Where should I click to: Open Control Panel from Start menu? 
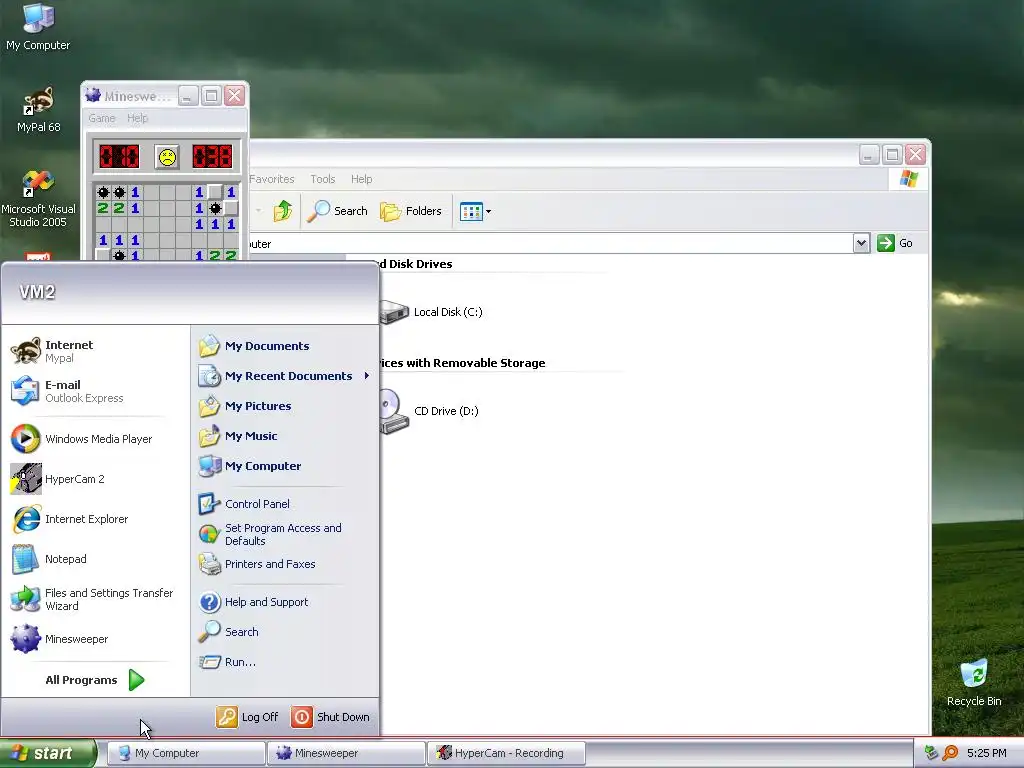(285, 504)
